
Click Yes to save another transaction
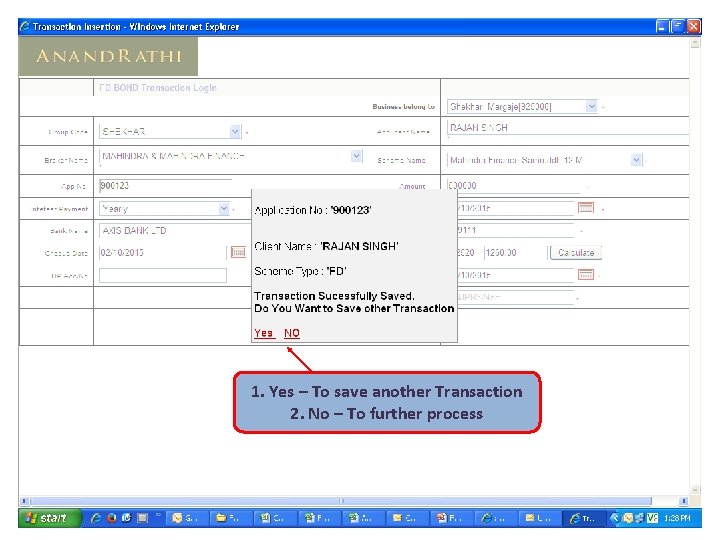click(264, 333)
